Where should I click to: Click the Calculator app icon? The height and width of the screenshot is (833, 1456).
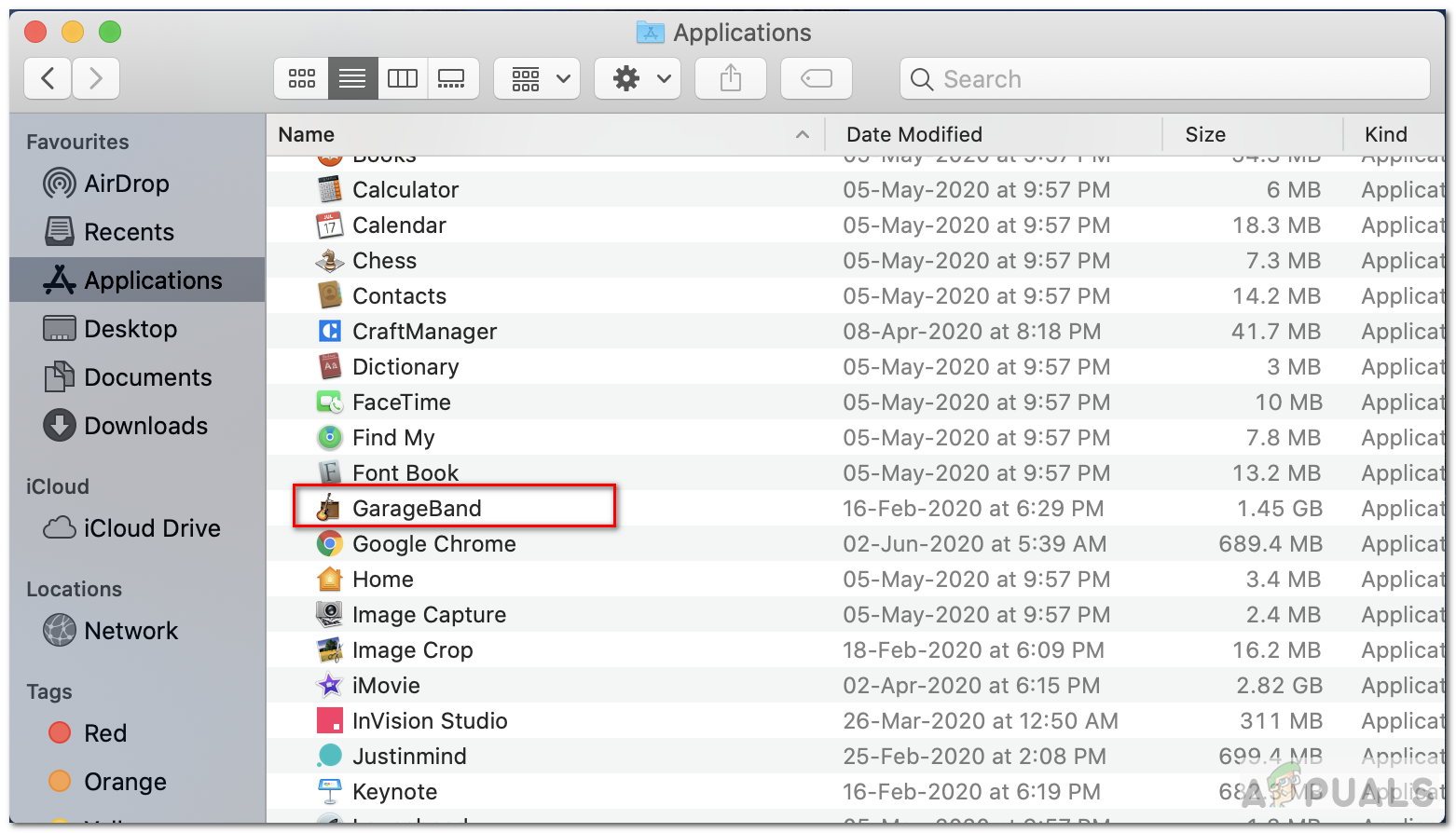pyautogui.click(x=330, y=189)
